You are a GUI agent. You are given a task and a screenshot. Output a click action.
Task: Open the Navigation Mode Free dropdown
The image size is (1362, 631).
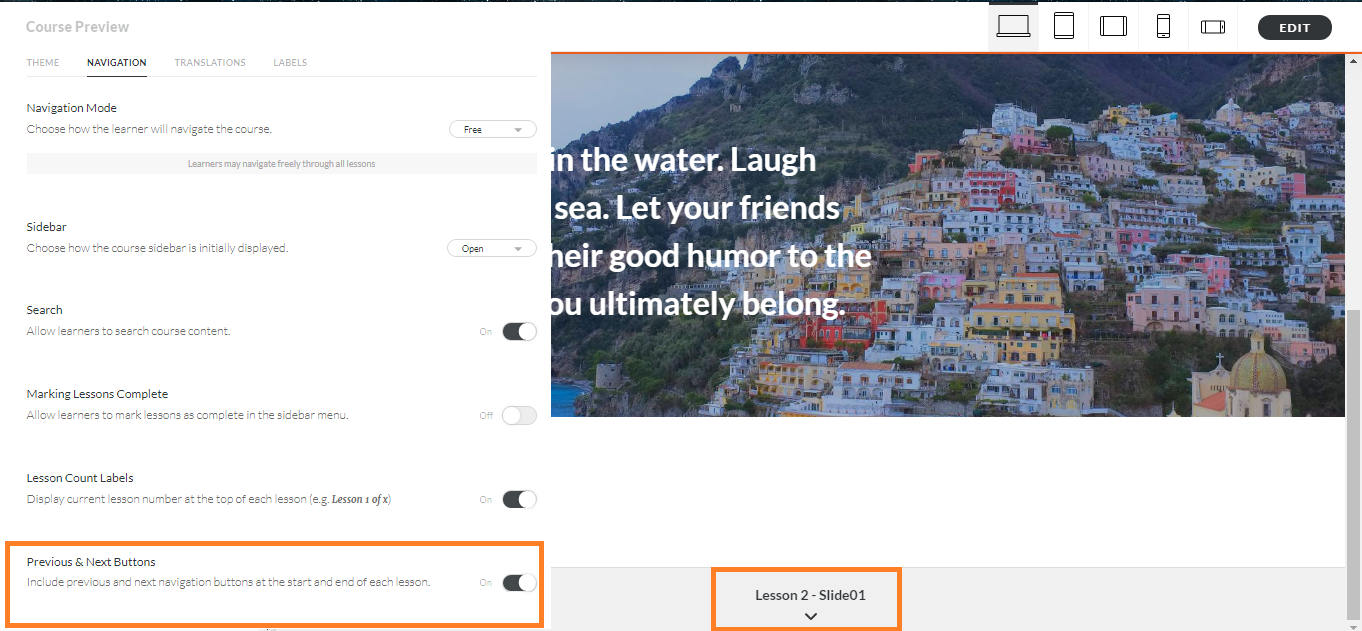point(493,129)
